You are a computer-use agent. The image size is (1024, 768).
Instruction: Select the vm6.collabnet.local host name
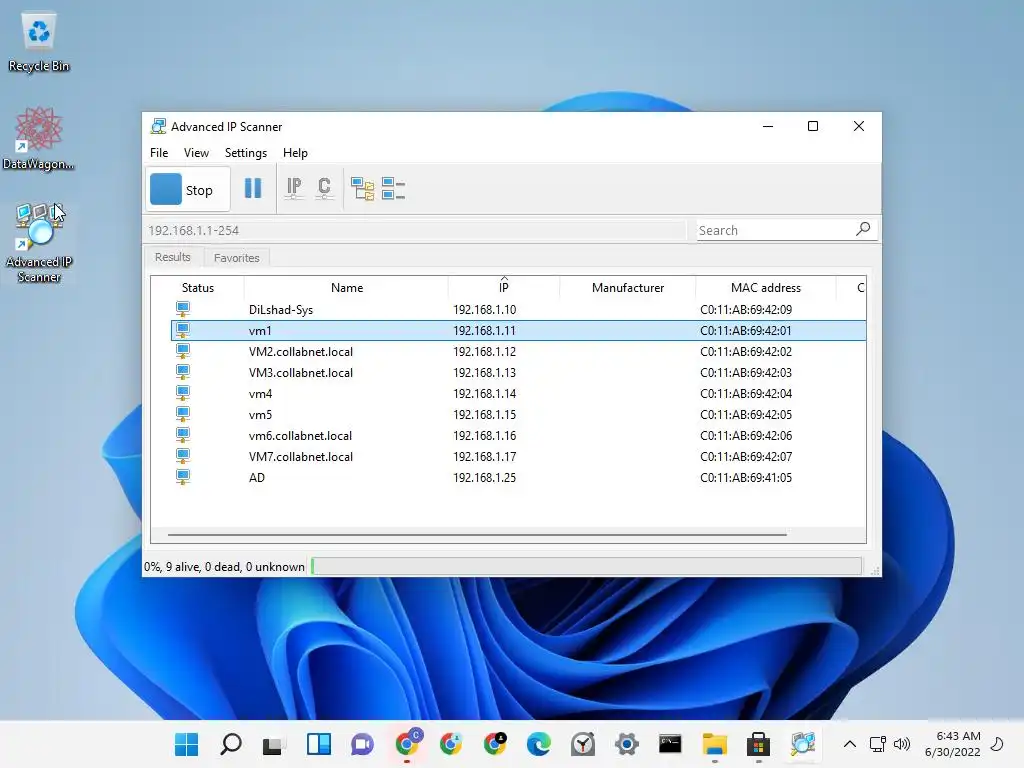pyautogui.click(x=300, y=436)
